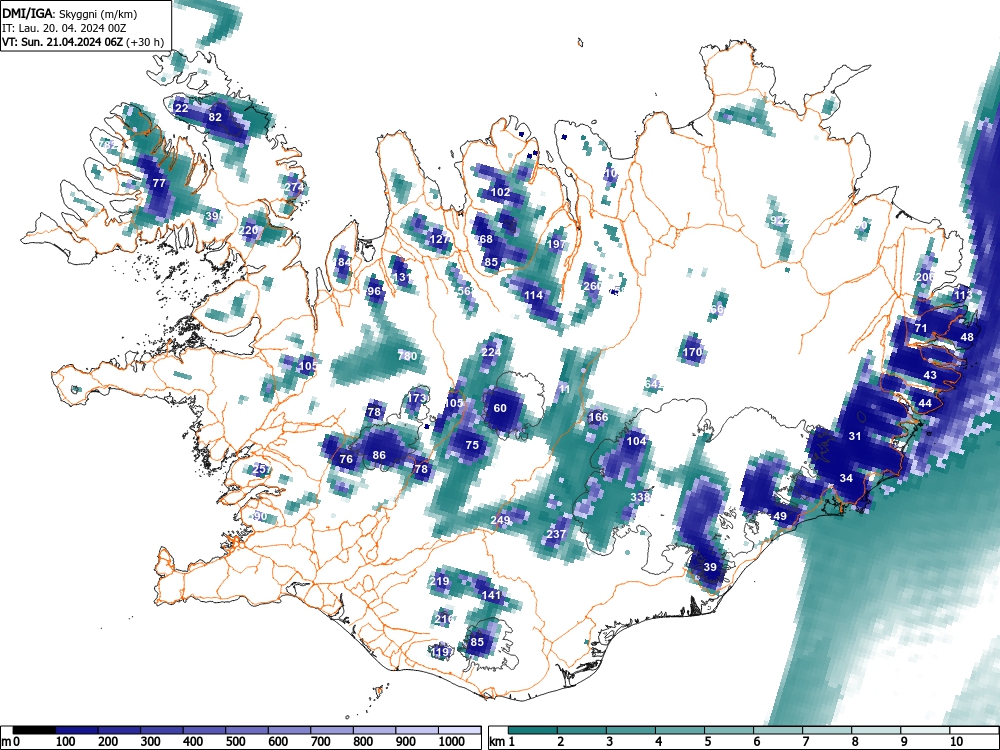Screen dimensions: 1000x750
Task: Click the map value 131
Action: point(401,277)
